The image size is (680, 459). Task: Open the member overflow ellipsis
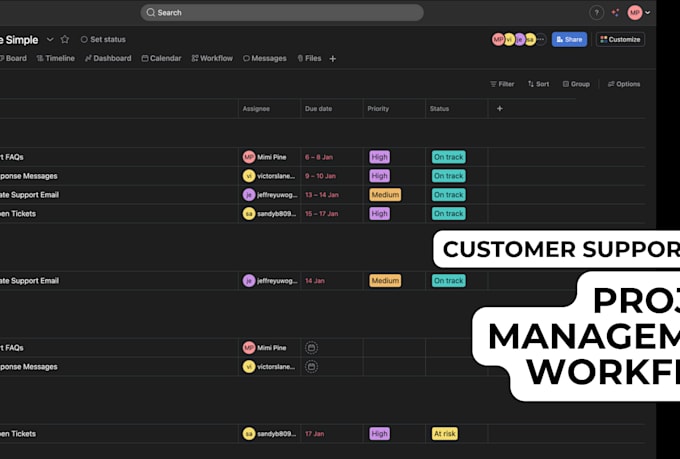(541, 39)
